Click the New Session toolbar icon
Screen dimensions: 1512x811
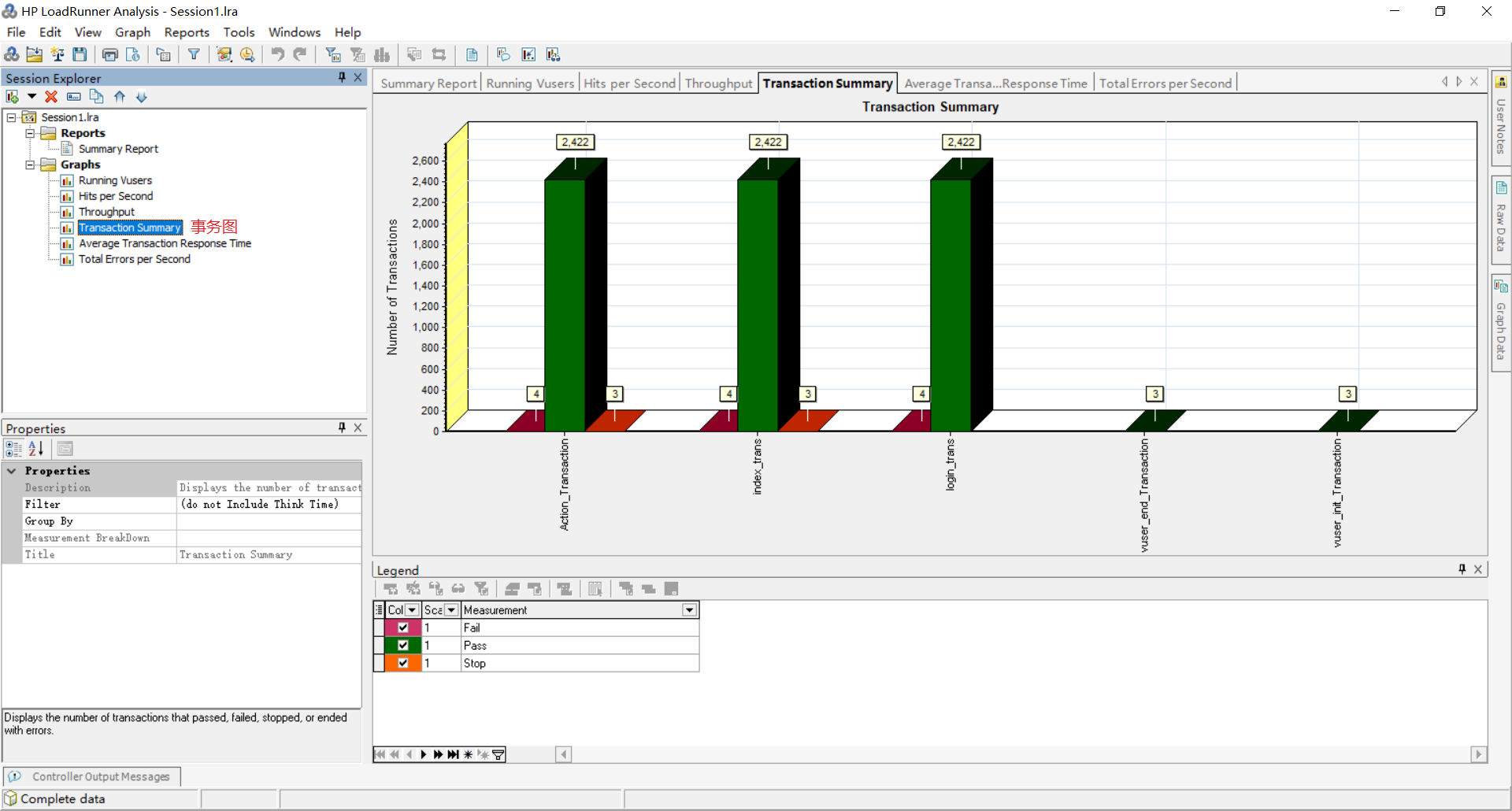12,54
